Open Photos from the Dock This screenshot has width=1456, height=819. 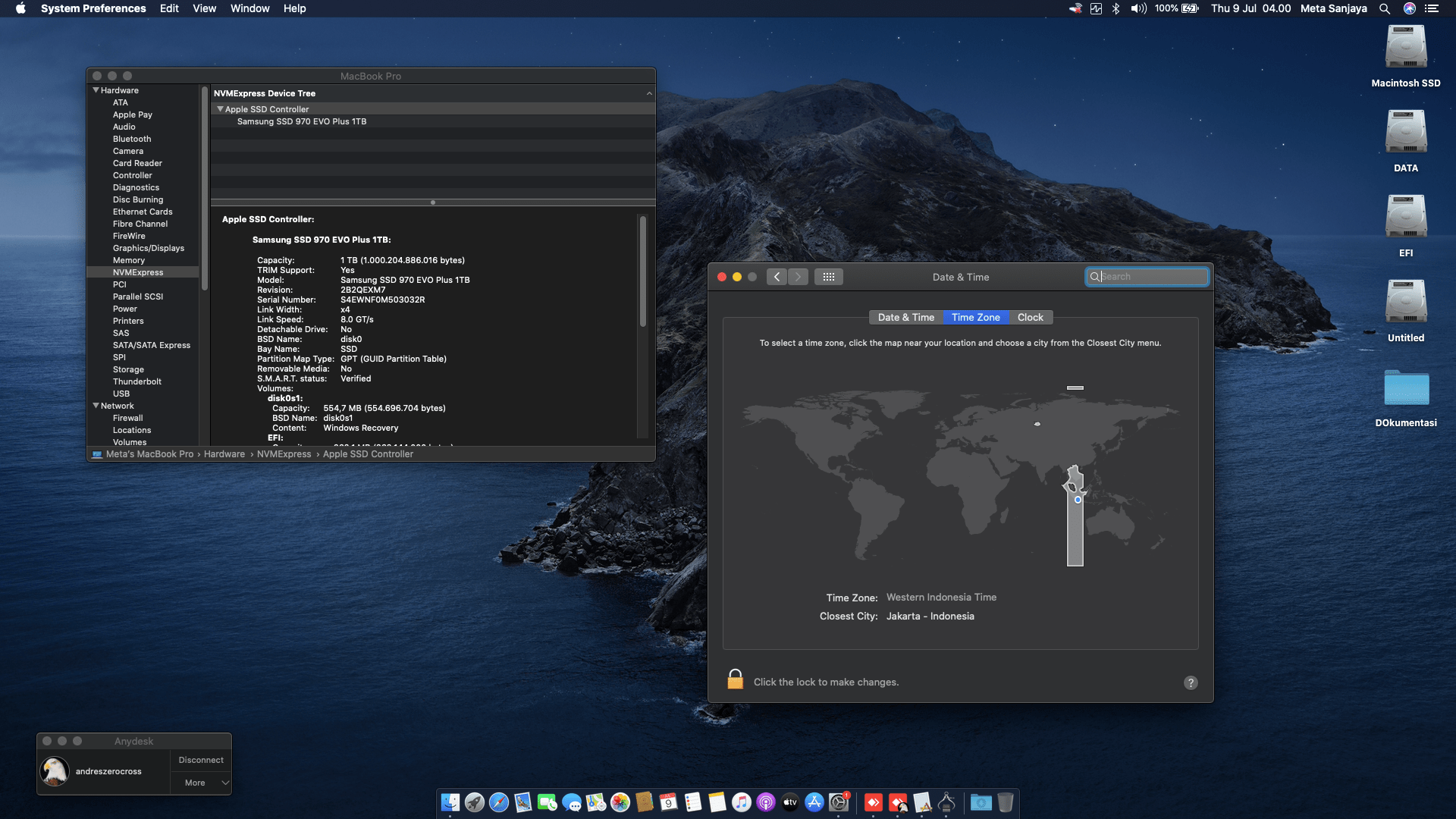(620, 802)
